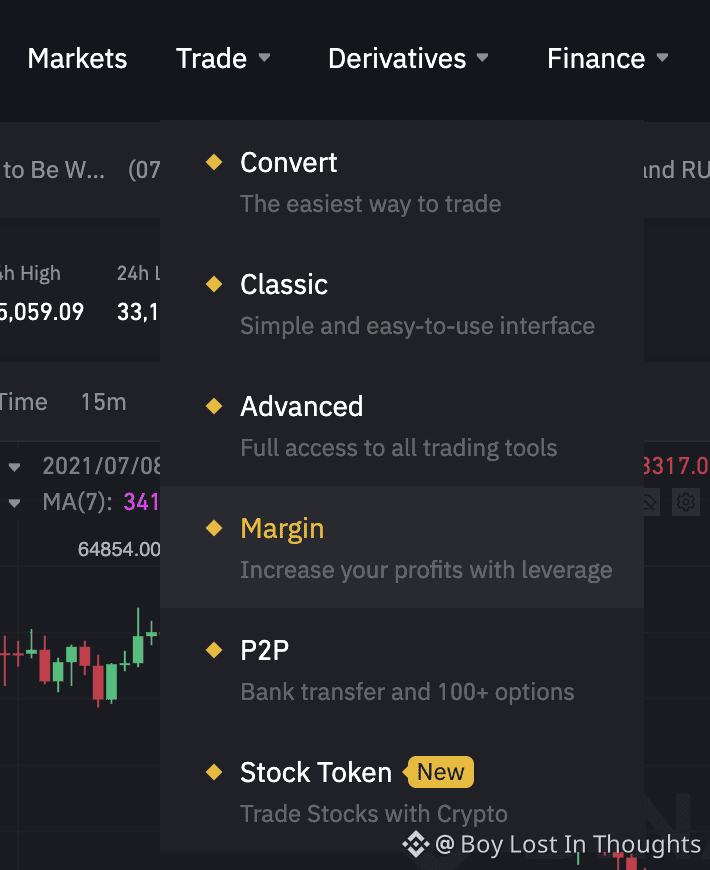Click the diamond bullet next to Classic
This screenshot has height=870, width=710.
[x=214, y=284]
